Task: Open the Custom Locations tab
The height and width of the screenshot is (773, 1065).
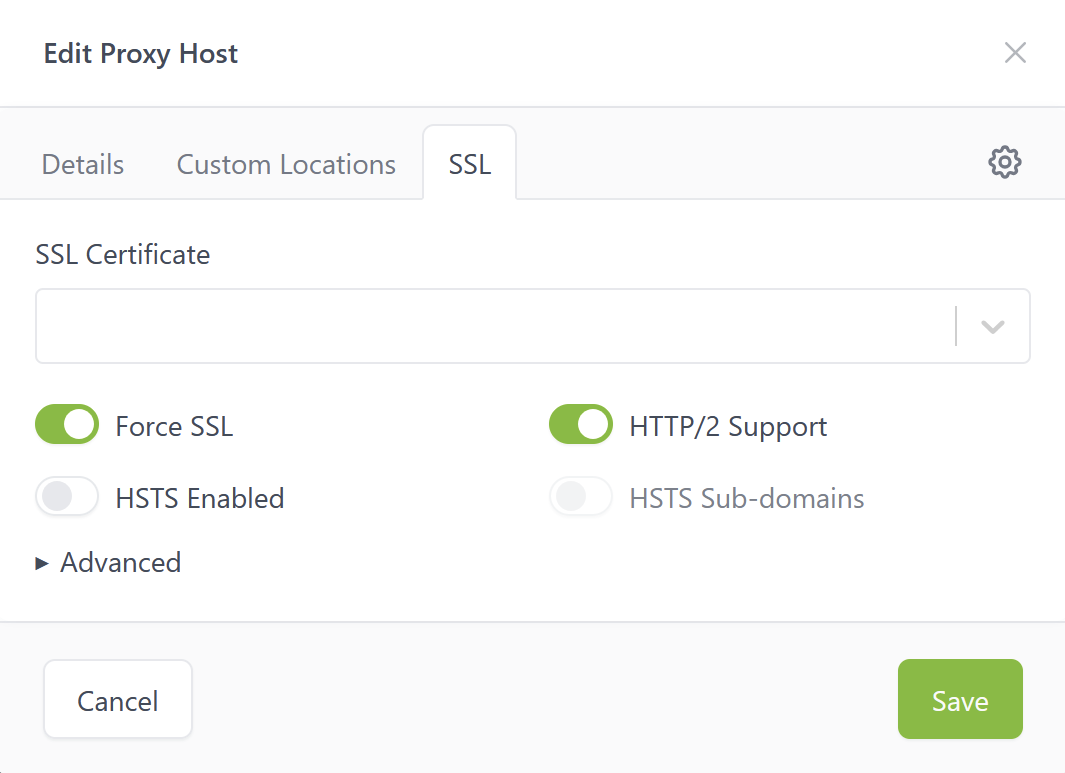Action: pyautogui.click(x=286, y=164)
